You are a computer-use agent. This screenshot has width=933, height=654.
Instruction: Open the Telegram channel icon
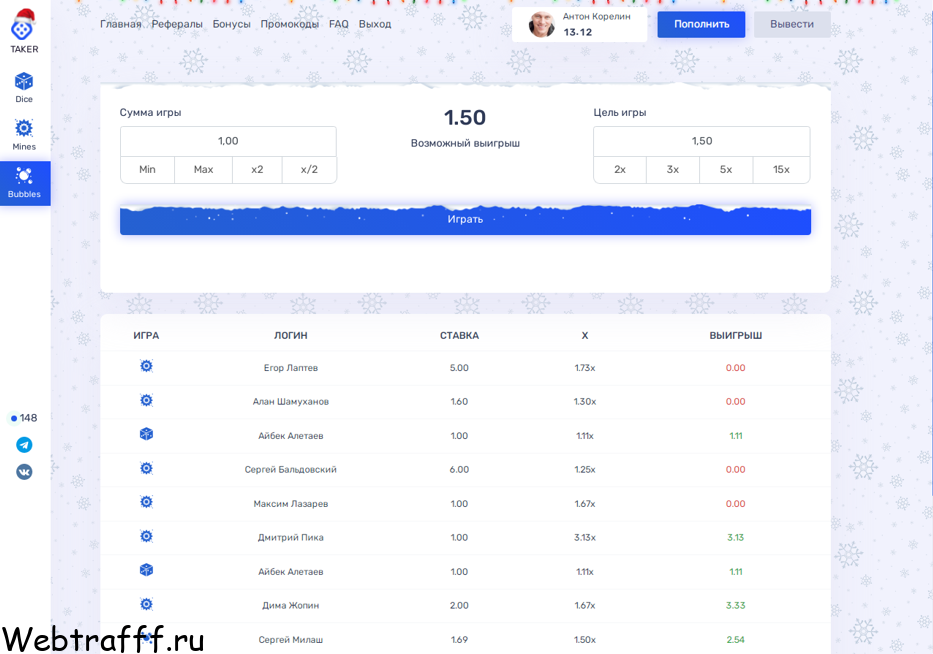[x=24, y=445]
